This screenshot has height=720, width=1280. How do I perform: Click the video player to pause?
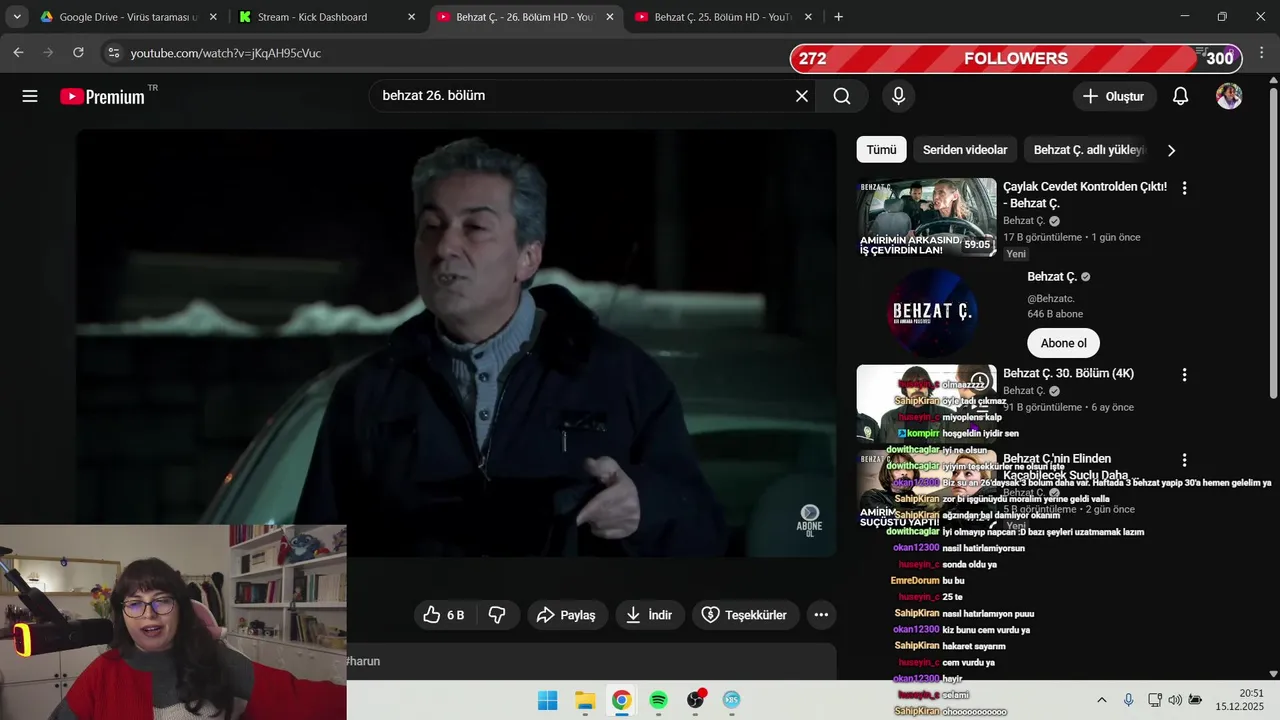[x=456, y=342]
